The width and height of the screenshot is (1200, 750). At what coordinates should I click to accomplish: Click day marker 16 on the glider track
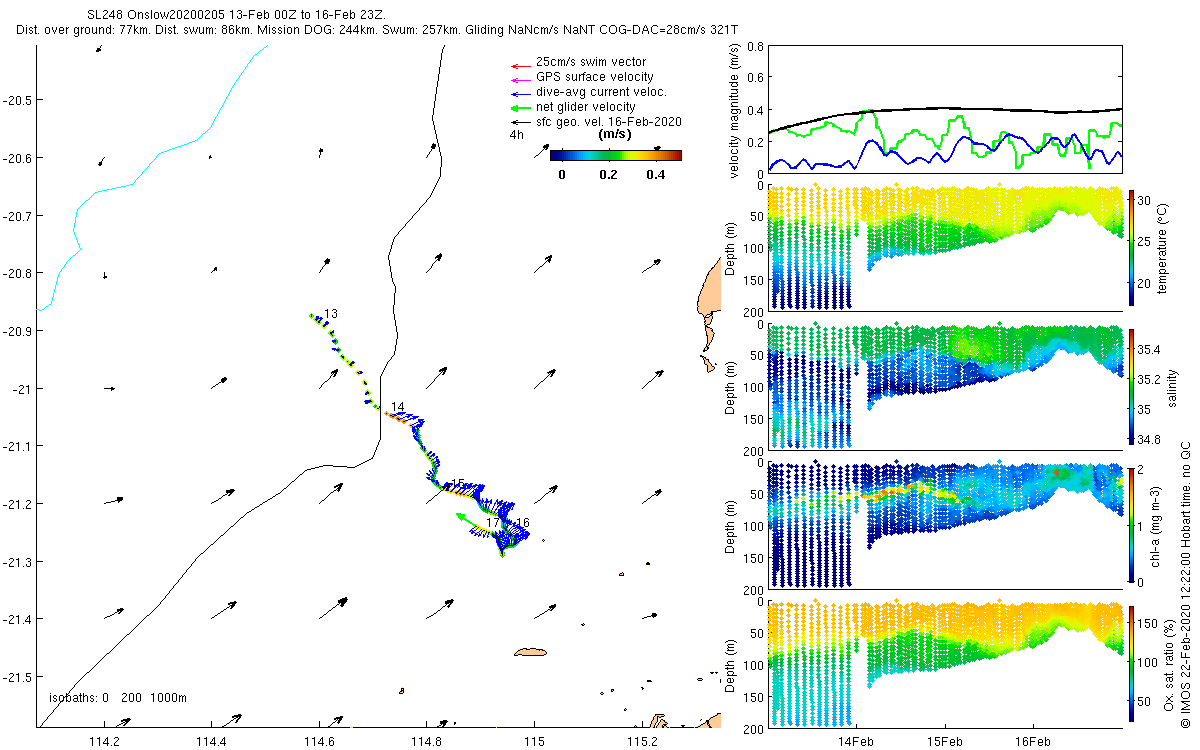pos(522,523)
